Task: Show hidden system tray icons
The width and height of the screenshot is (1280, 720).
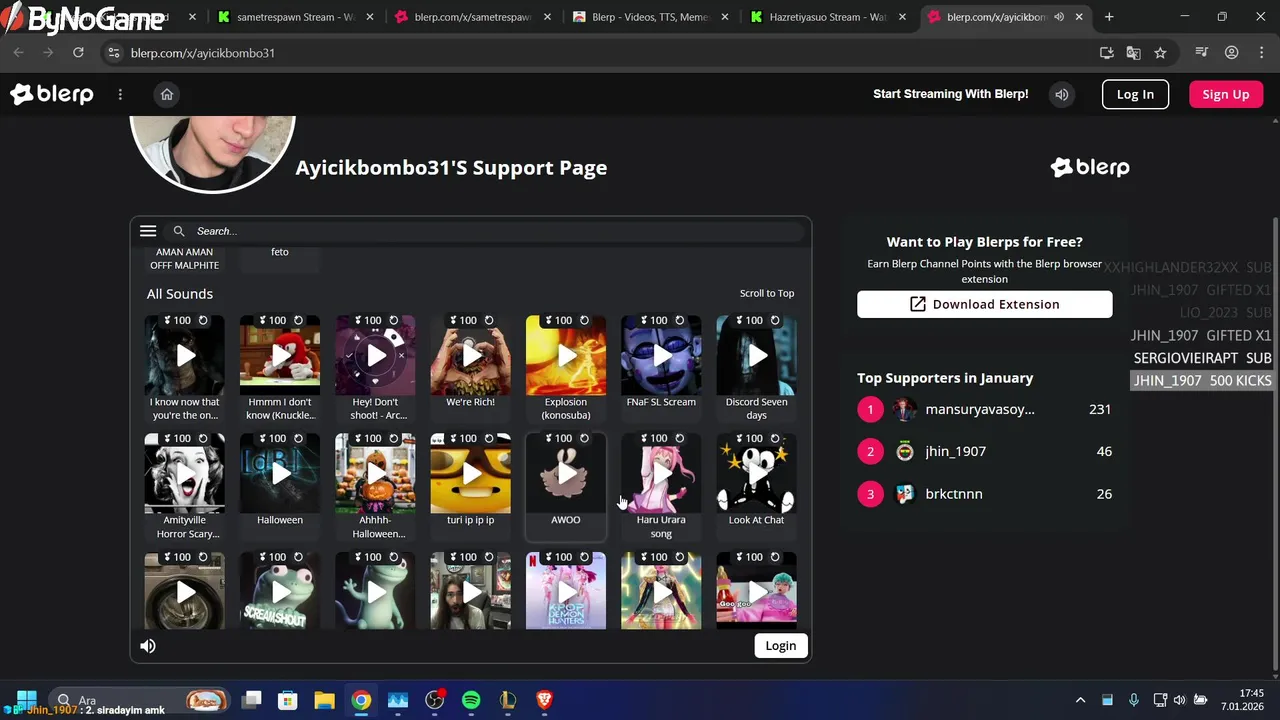Action: coord(1080,700)
